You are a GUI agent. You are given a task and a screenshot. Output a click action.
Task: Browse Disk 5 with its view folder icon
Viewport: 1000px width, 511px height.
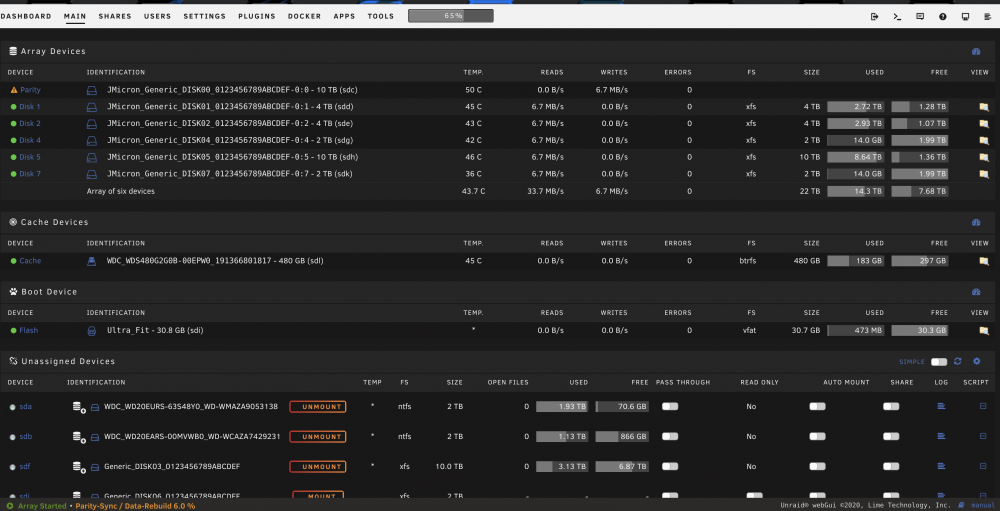tap(983, 157)
